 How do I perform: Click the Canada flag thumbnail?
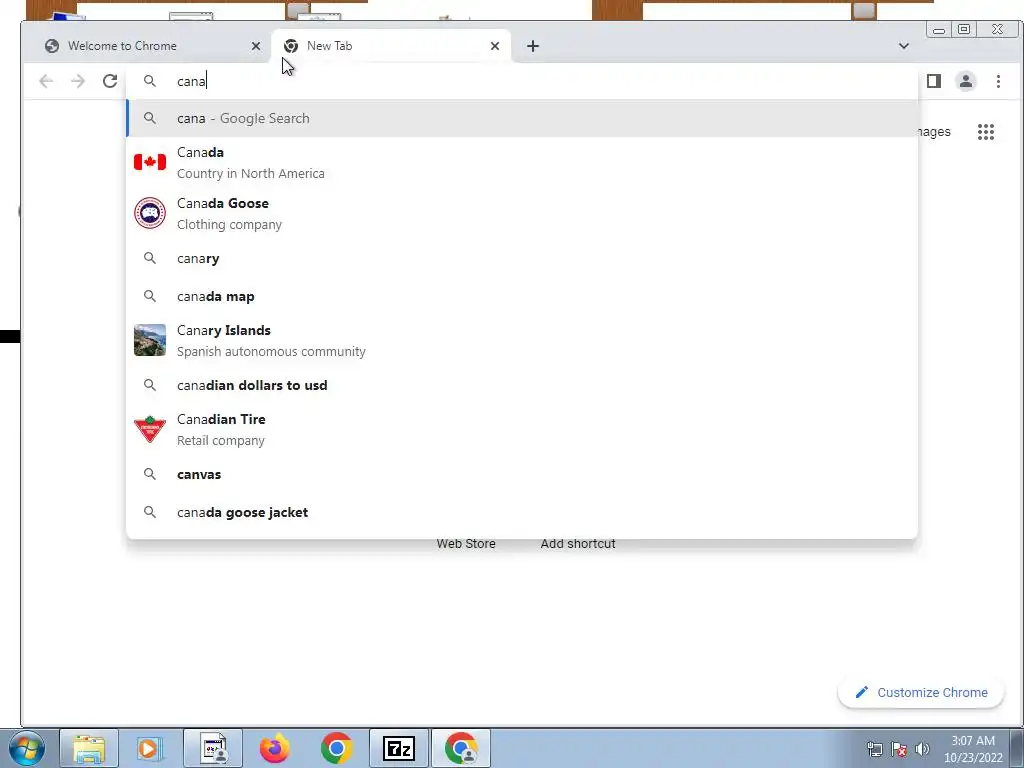click(150, 162)
